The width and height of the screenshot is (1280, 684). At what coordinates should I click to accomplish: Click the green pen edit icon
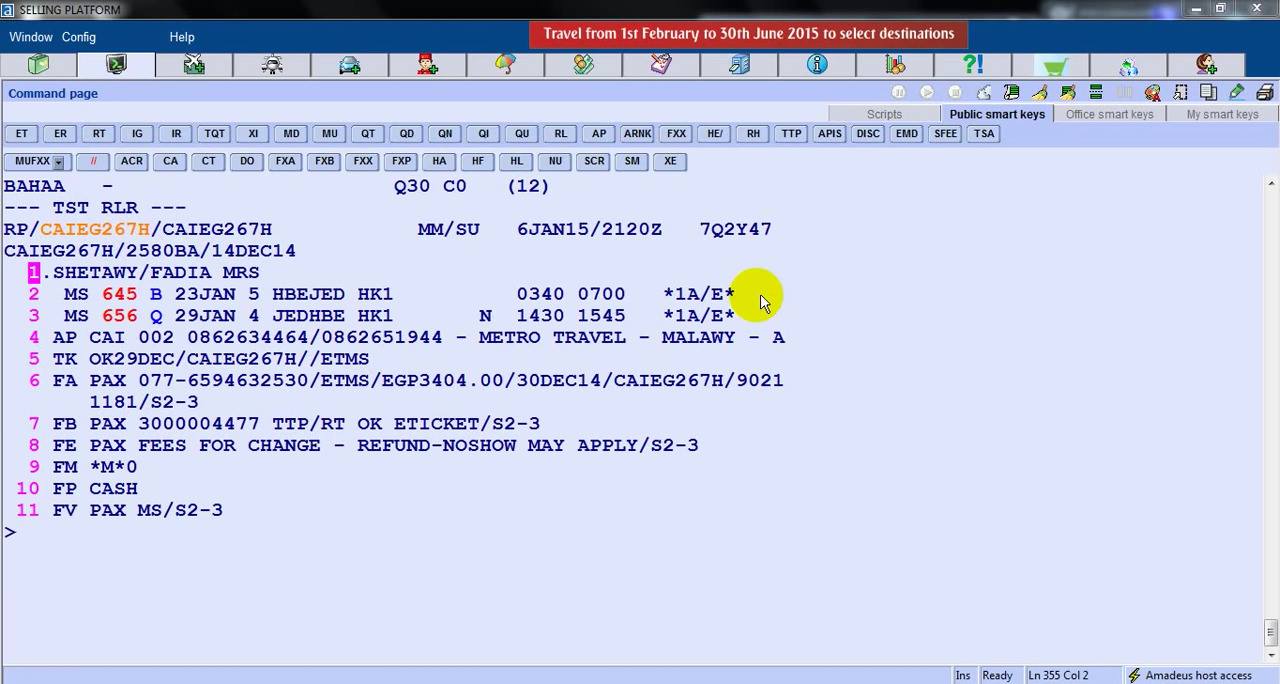coord(1237,93)
